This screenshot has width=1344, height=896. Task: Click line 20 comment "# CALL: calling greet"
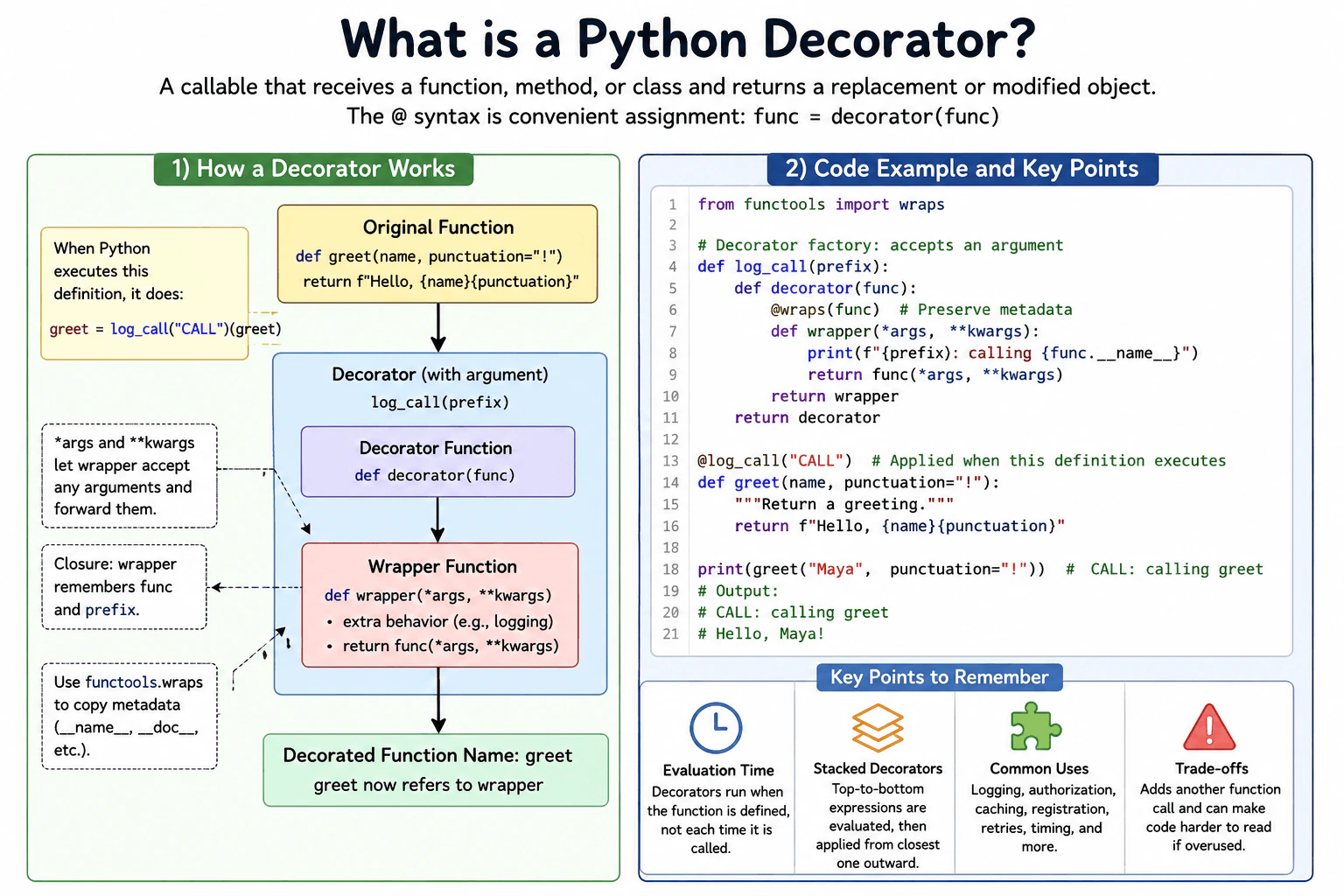coord(793,612)
